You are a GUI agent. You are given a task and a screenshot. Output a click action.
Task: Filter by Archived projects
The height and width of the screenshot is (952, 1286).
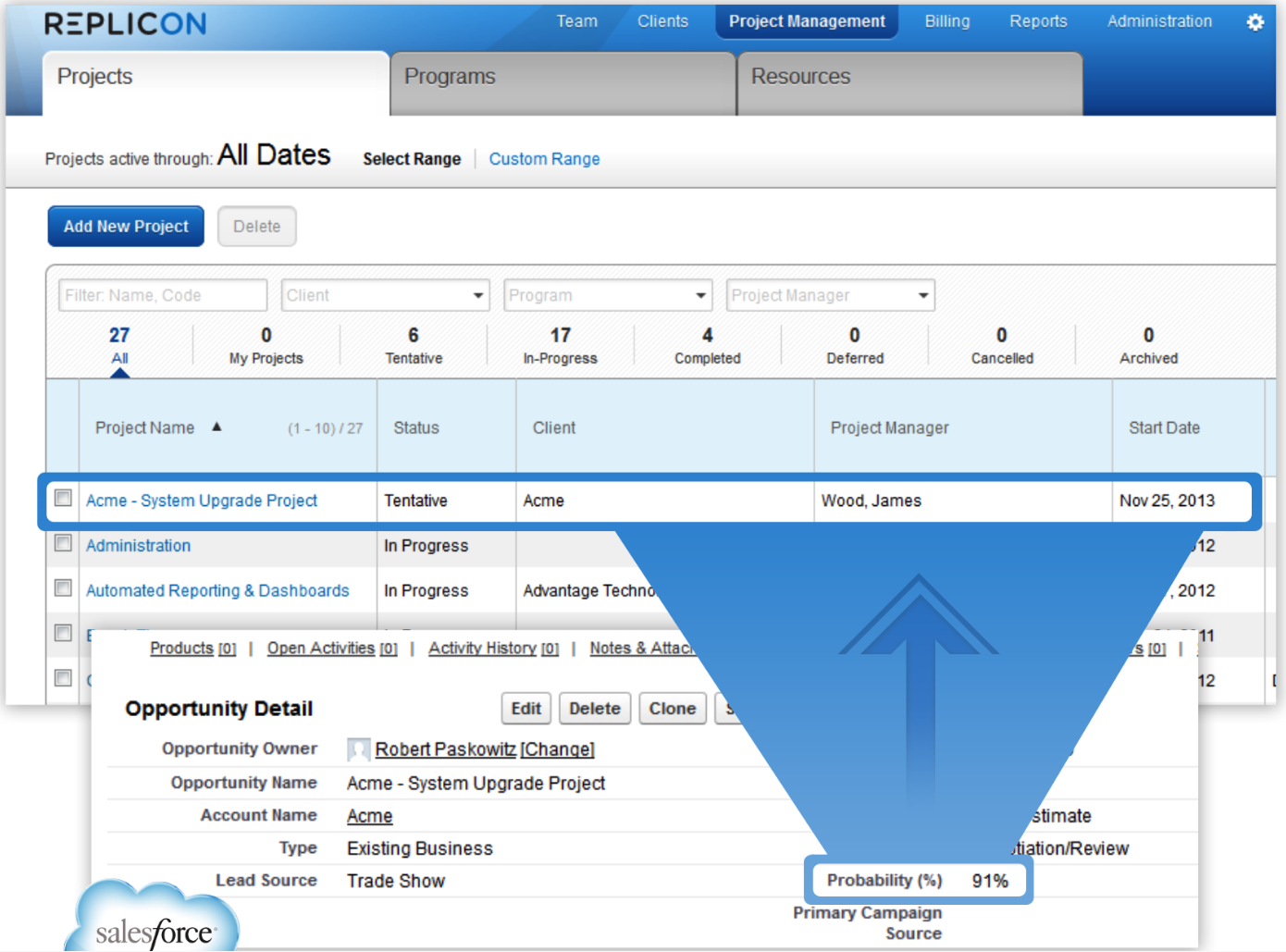(x=1149, y=346)
